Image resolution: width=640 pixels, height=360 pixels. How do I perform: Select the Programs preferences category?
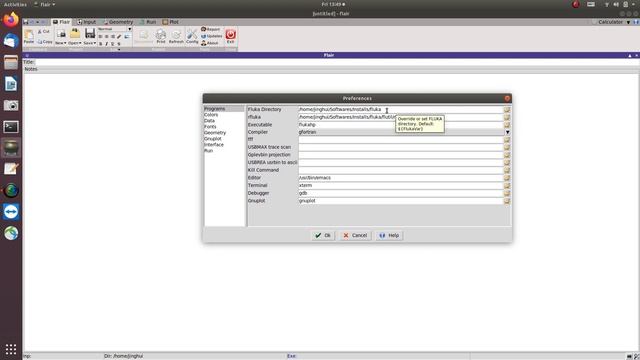tap(215, 109)
